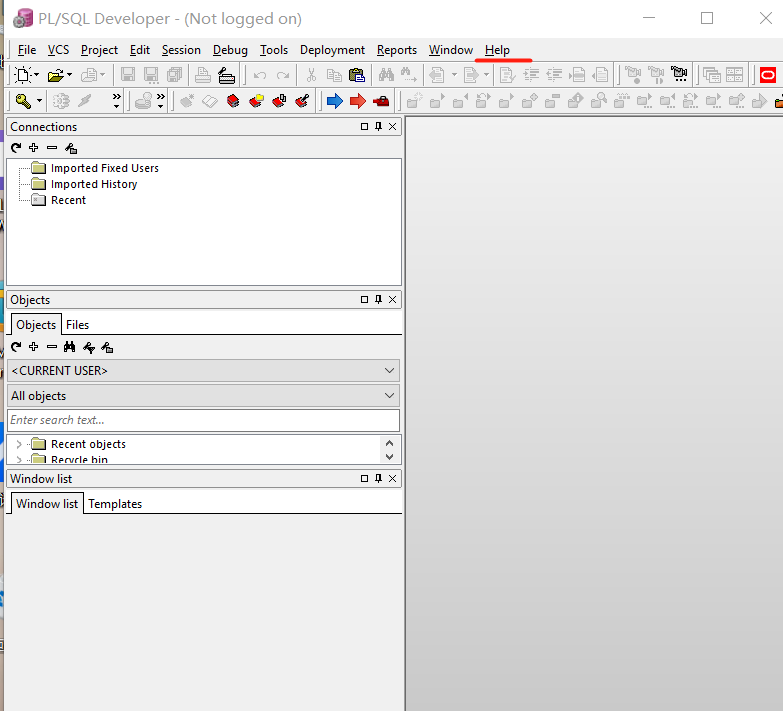Screen dimensions: 783x711
Task: Click wrench configure icon in Connections toolbar
Action: click(x=71, y=148)
